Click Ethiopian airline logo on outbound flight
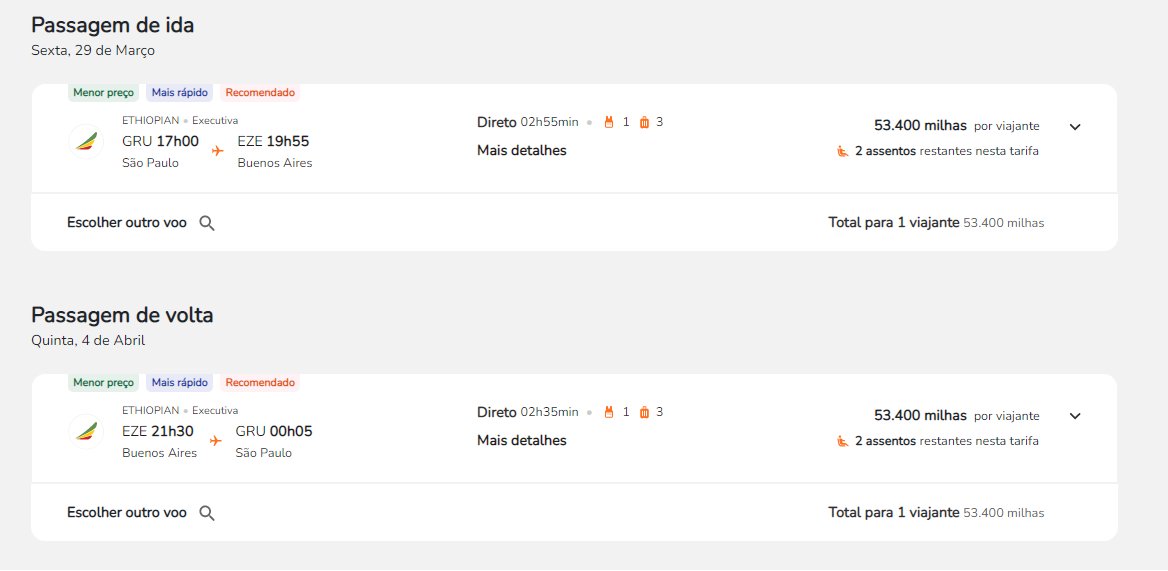 click(86, 141)
